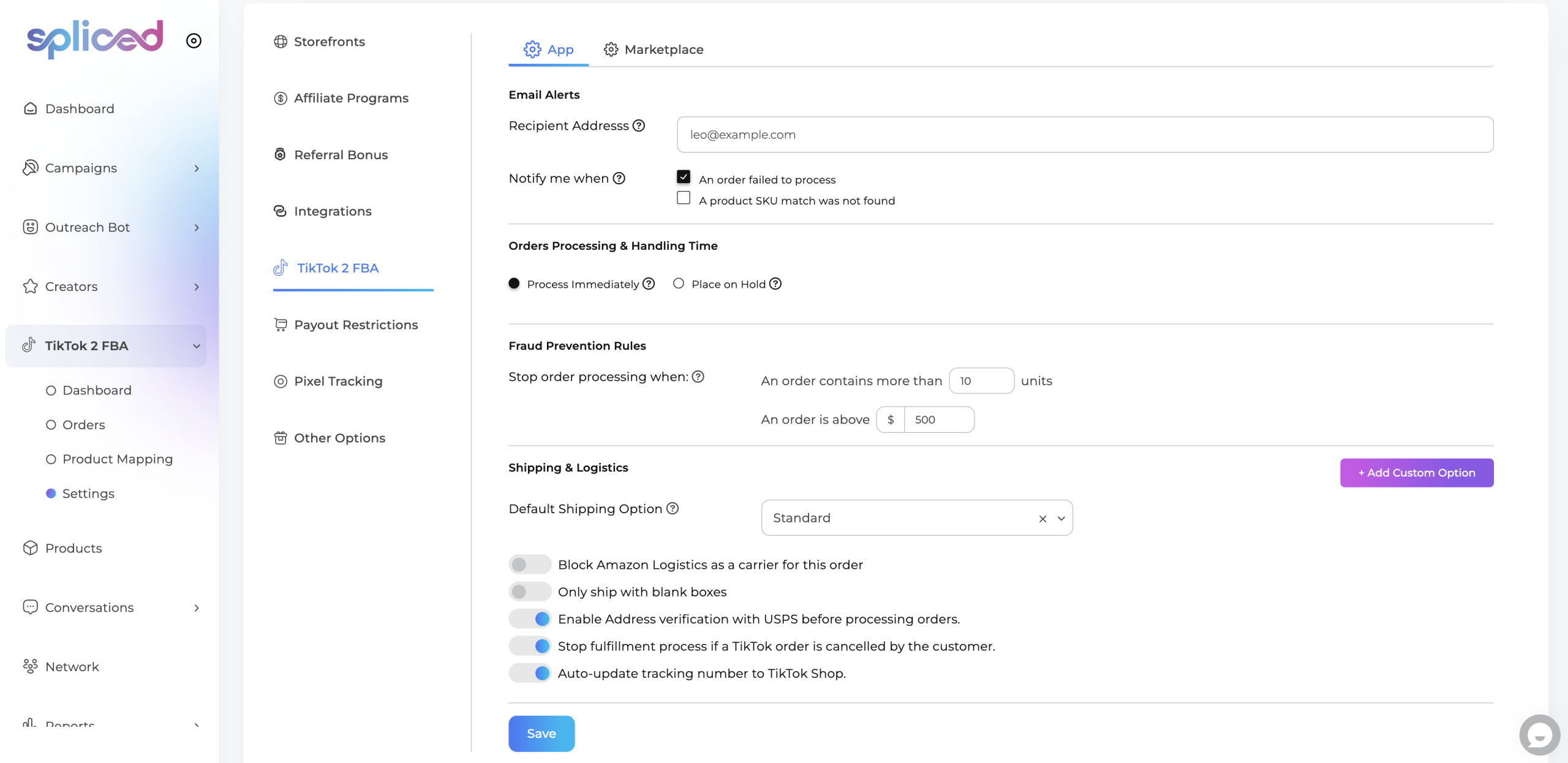Check the product SKU match not found box
The image size is (1568, 763).
[684, 198]
